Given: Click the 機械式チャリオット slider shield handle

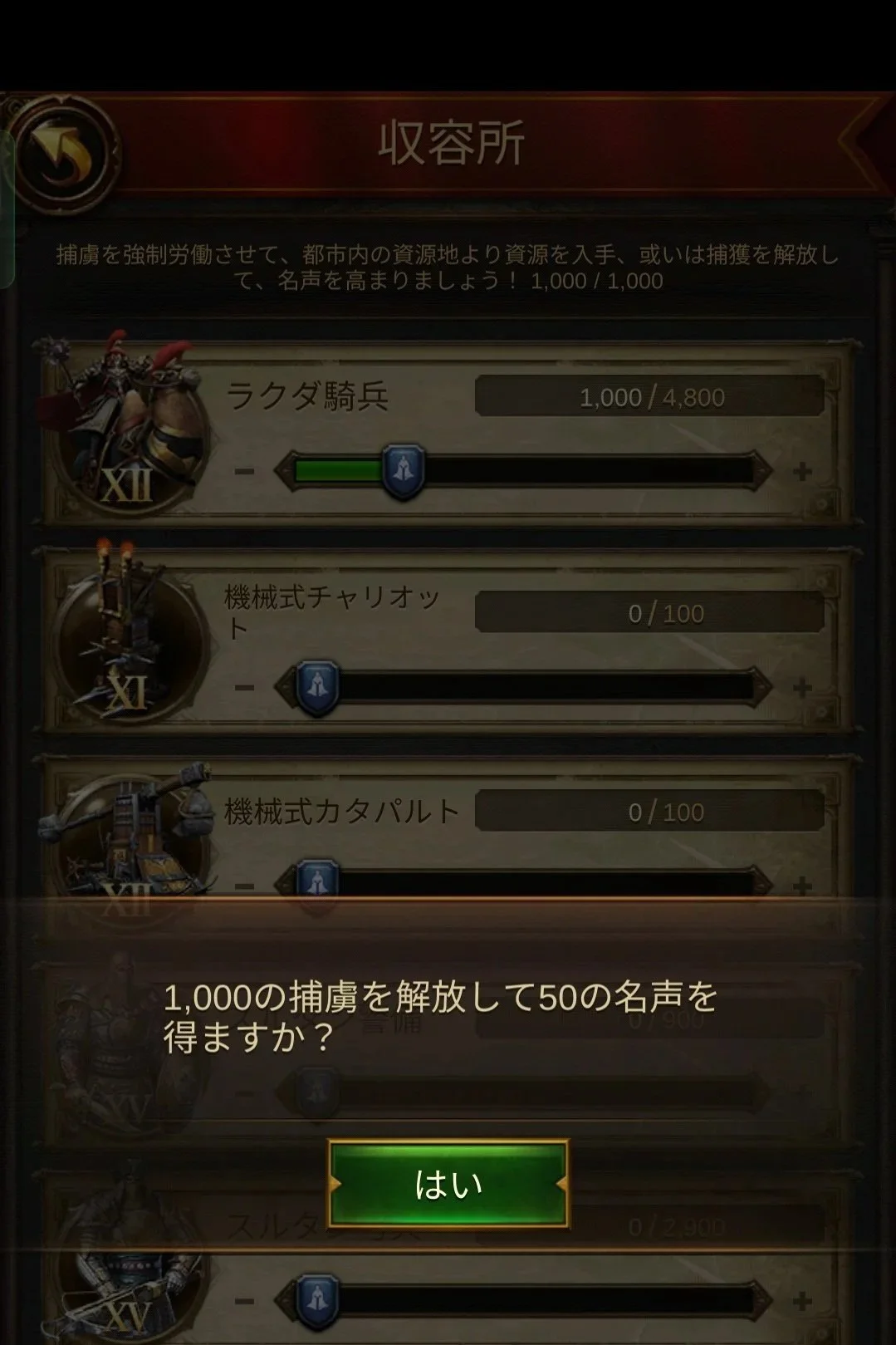Looking at the screenshot, I should coord(316,689).
